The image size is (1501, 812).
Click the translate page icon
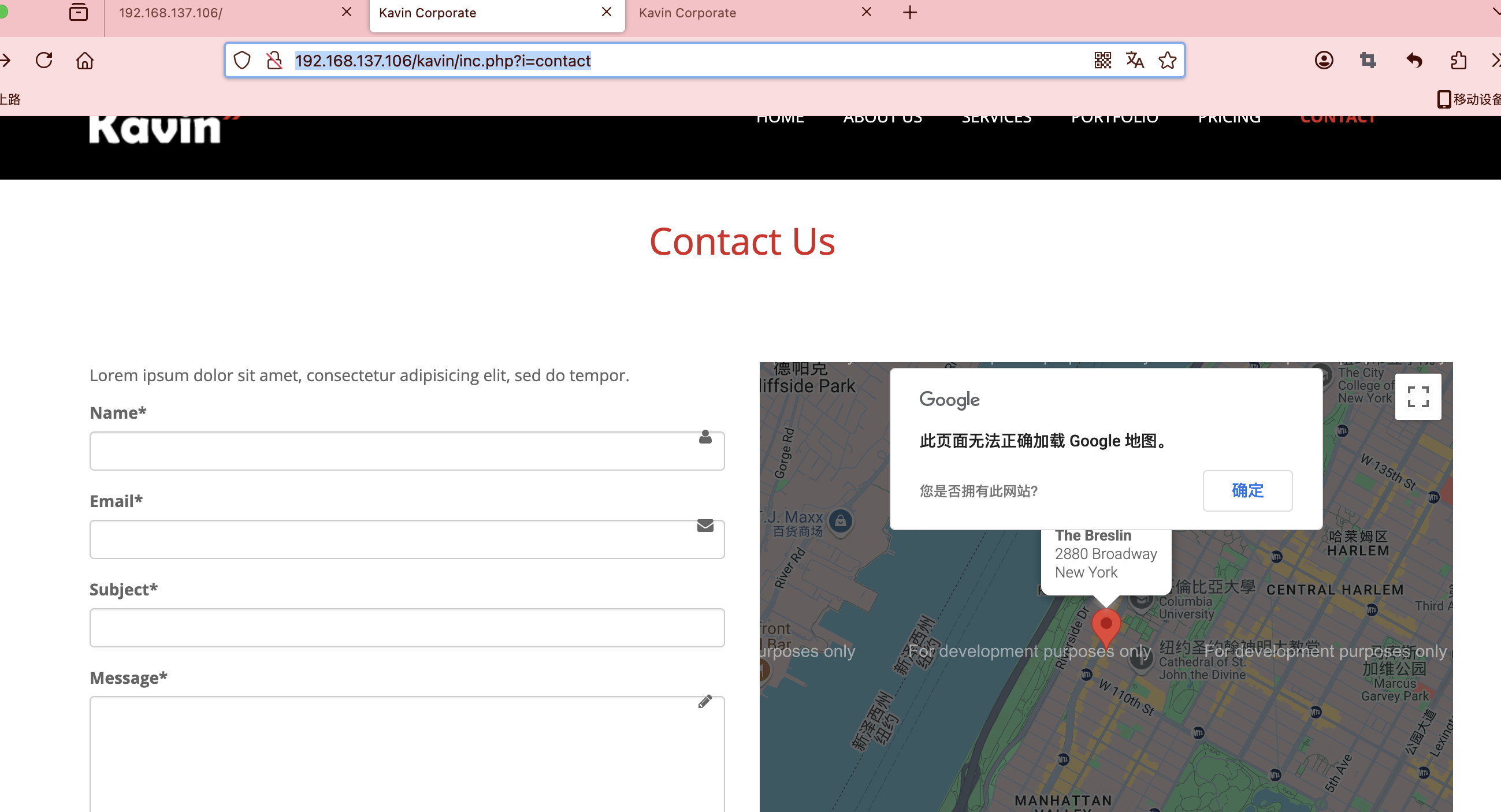point(1135,61)
